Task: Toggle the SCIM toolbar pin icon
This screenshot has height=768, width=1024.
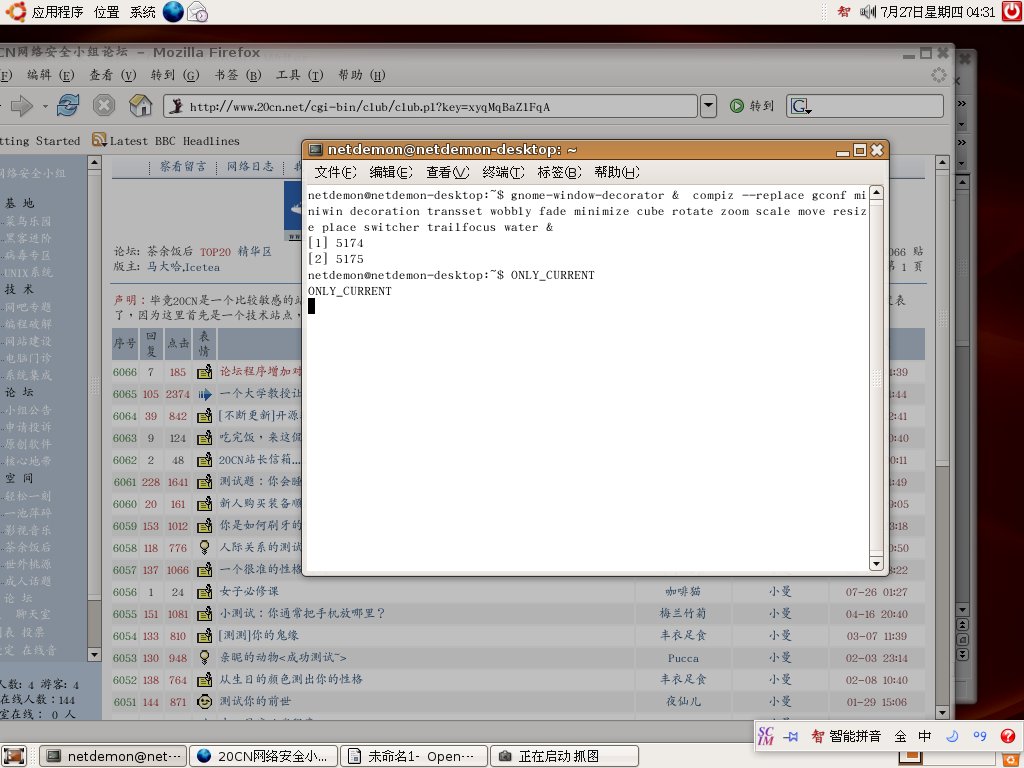Action: coord(791,736)
